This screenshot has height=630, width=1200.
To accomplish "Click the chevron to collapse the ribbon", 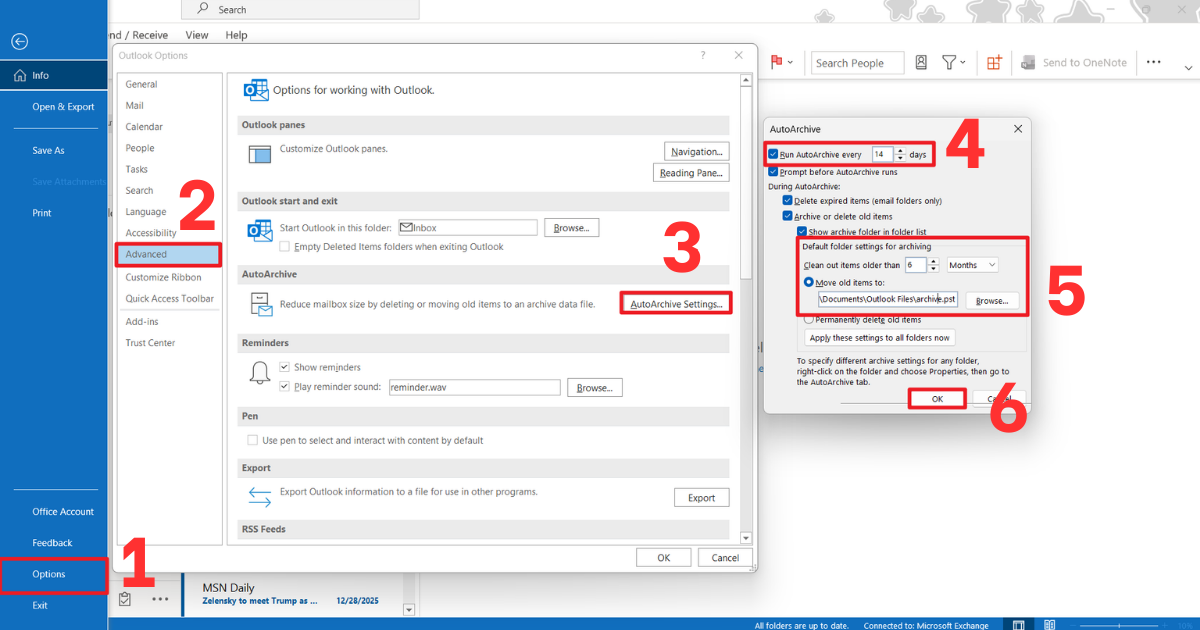I will click(1188, 66).
